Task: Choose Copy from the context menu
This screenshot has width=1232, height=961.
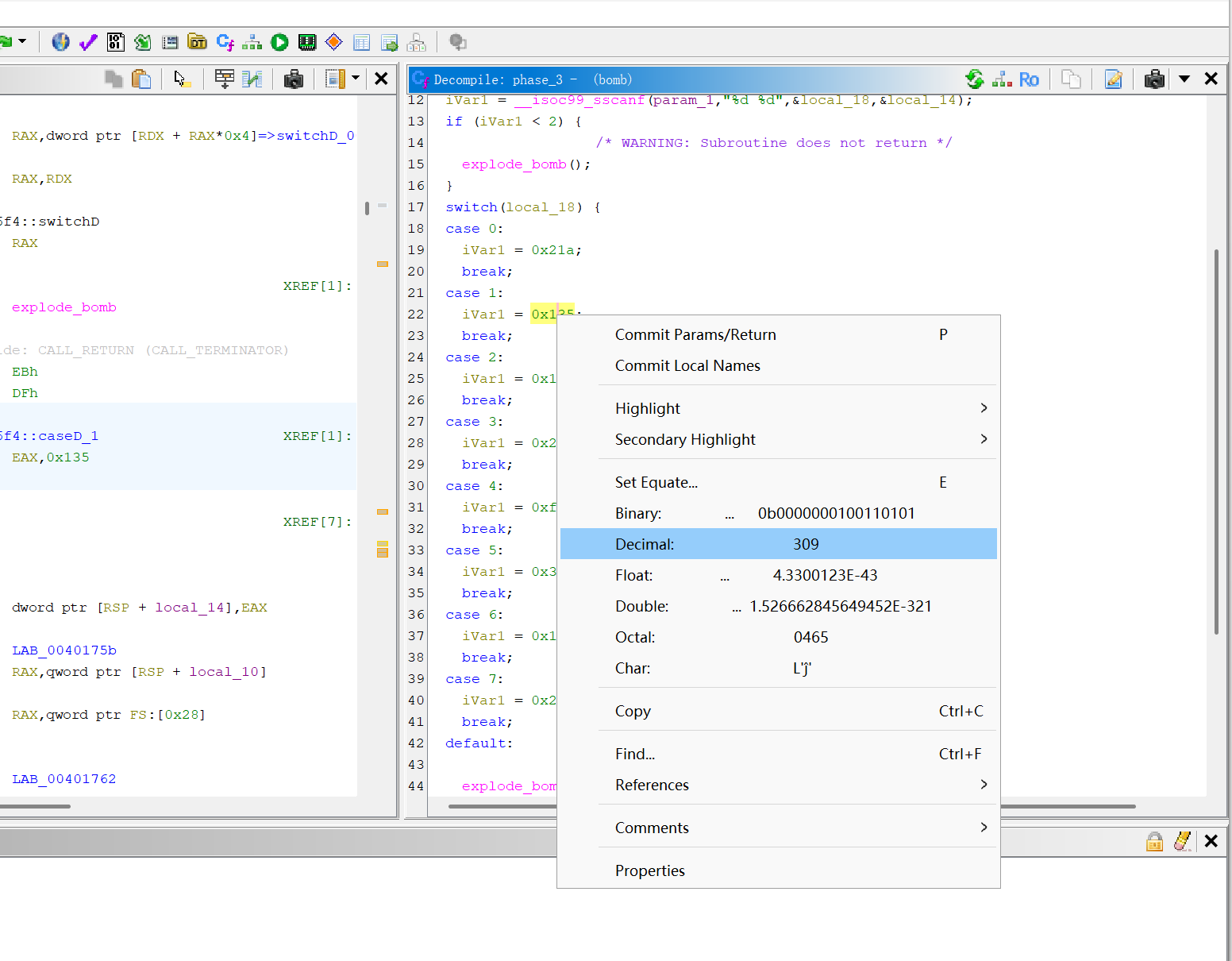Action: pos(779,711)
